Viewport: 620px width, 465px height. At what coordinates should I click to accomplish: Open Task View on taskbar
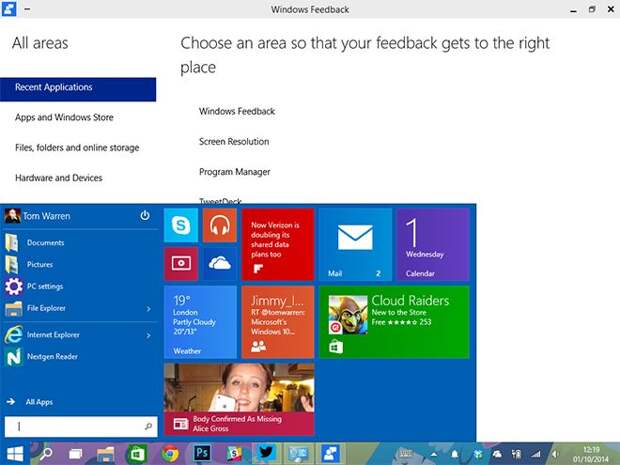click(x=75, y=454)
